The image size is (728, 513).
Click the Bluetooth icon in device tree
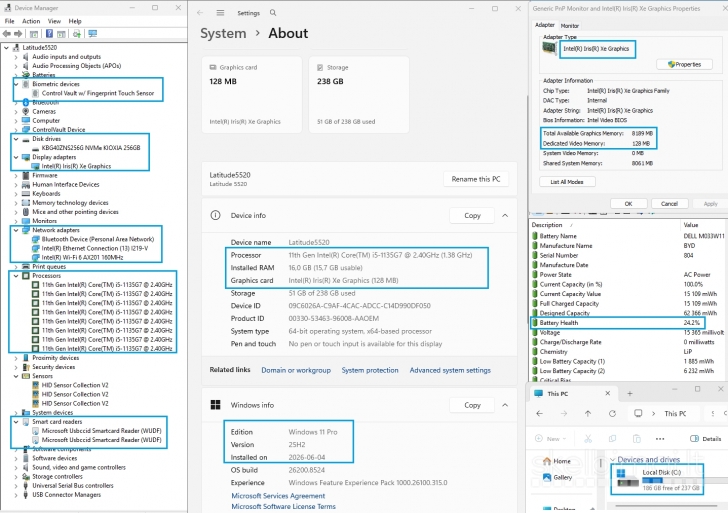(26, 102)
